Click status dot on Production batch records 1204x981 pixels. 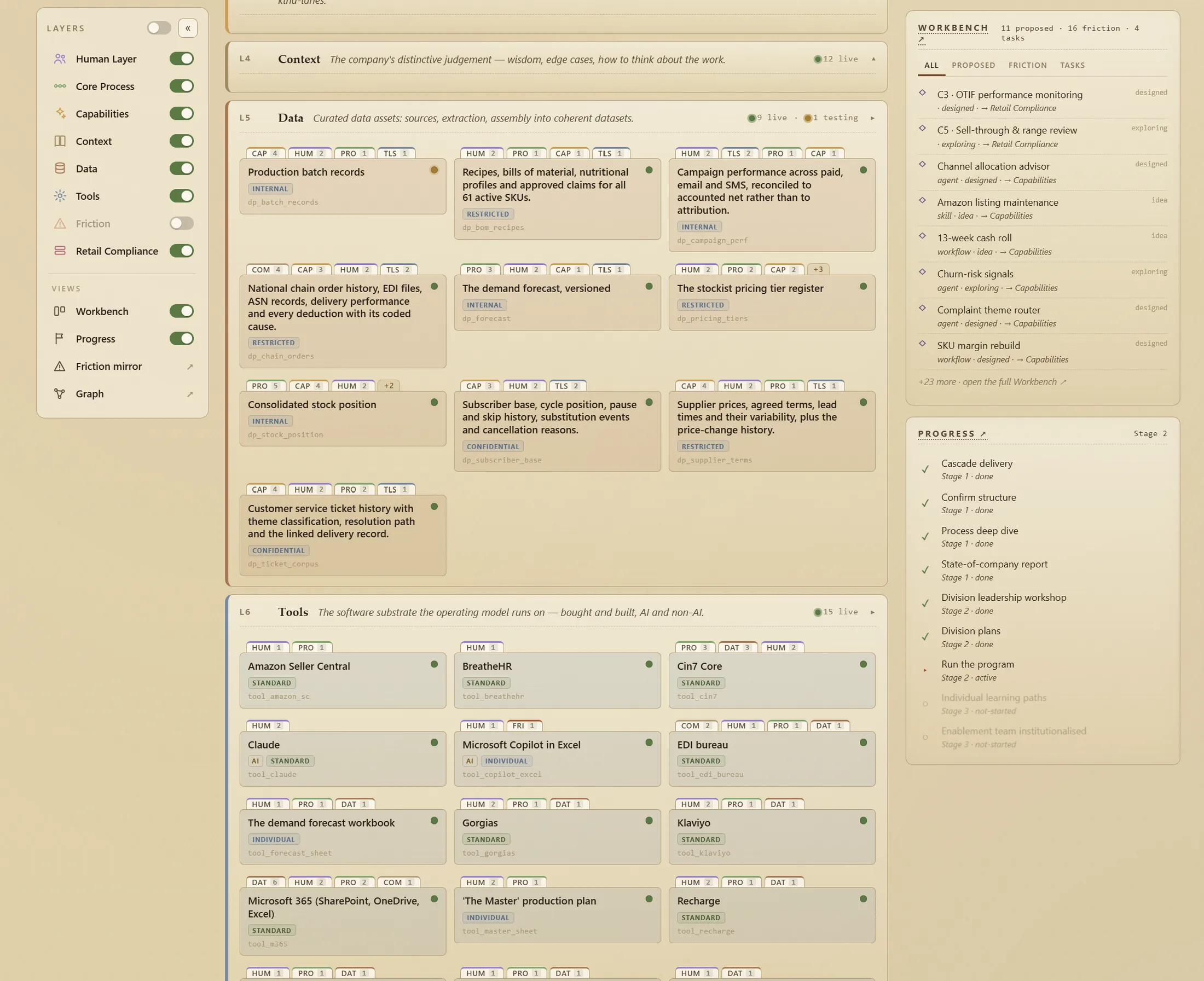(434, 170)
